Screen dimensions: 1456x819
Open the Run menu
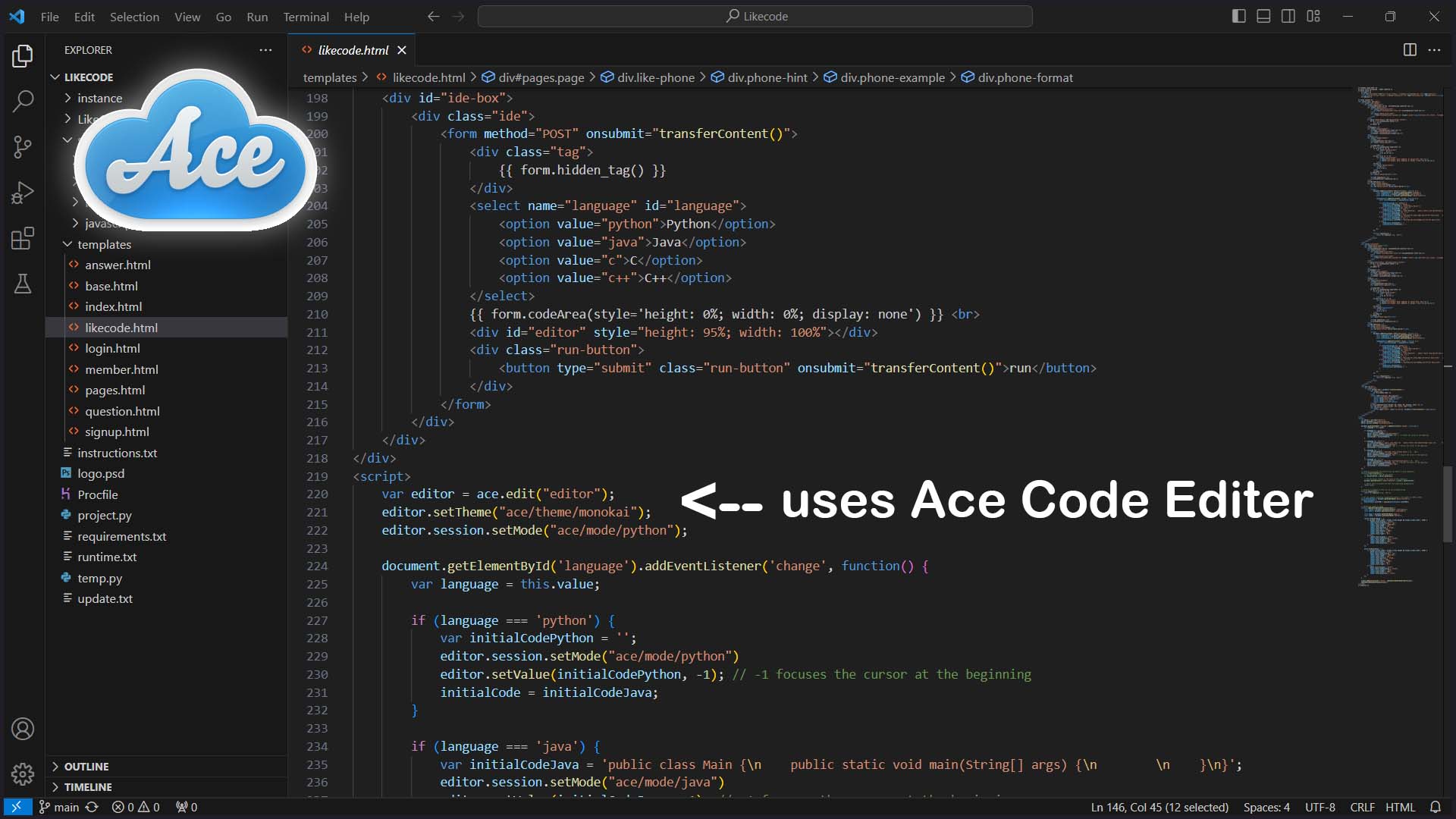tap(257, 17)
